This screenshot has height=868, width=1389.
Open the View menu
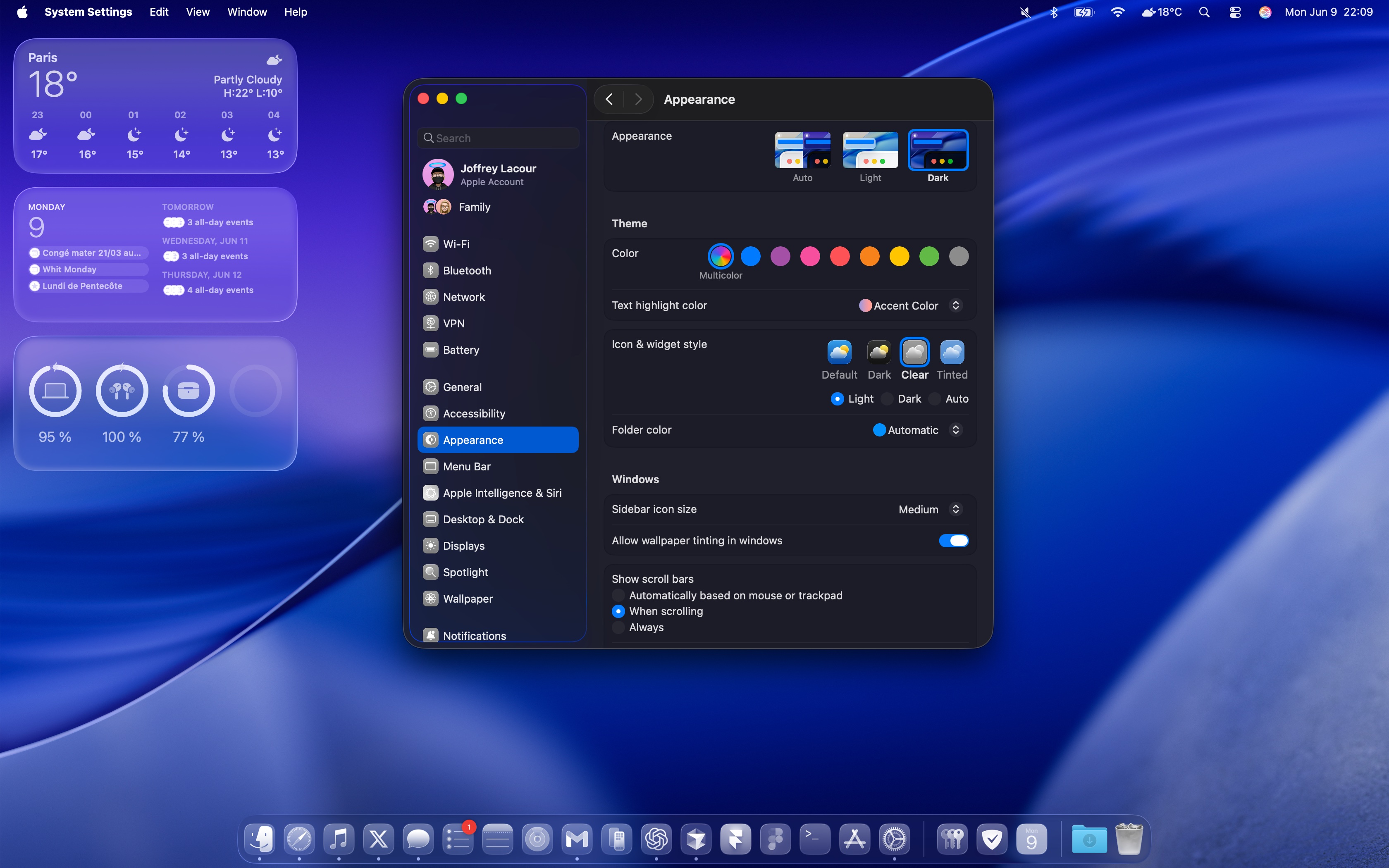click(198, 12)
